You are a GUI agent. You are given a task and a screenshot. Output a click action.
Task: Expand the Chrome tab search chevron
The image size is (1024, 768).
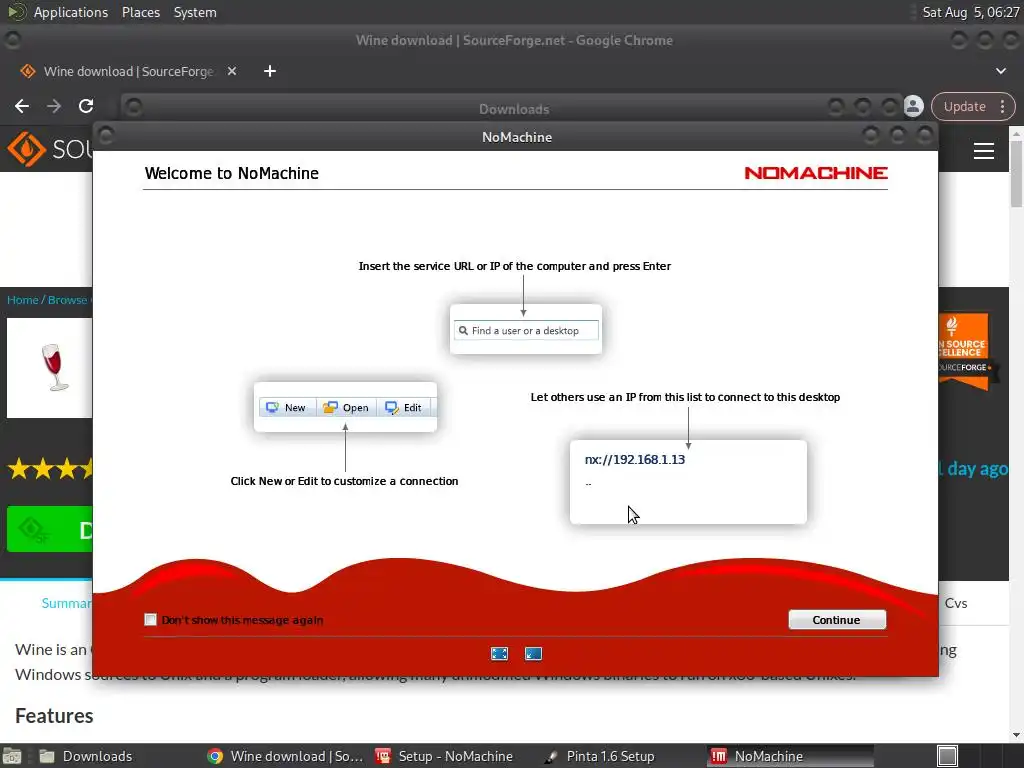click(x=1001, y=71)
